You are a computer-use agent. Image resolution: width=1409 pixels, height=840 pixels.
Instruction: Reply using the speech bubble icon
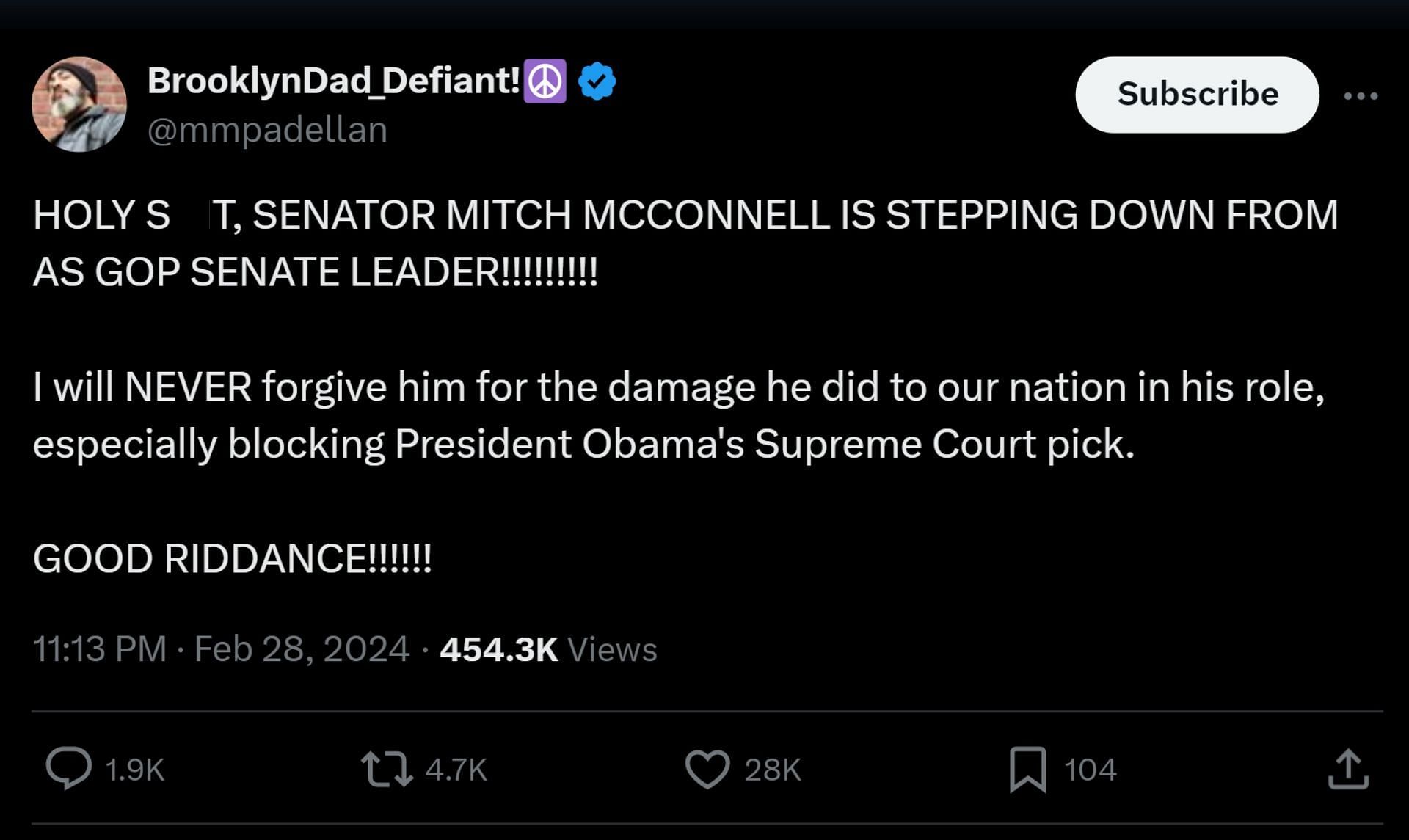pyautogui.click(x=69, y=768)
